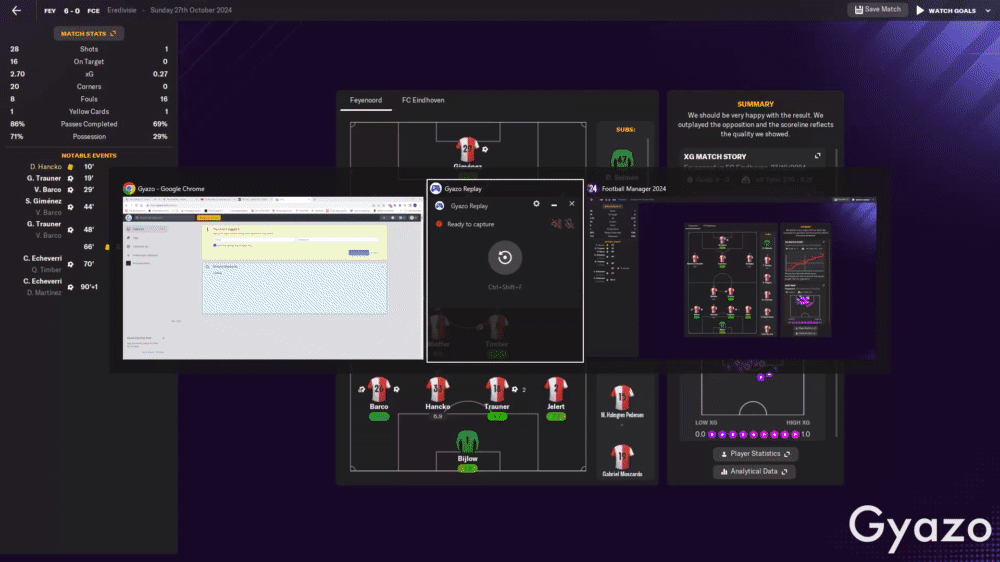Open Player Statistics

[755, 454]
